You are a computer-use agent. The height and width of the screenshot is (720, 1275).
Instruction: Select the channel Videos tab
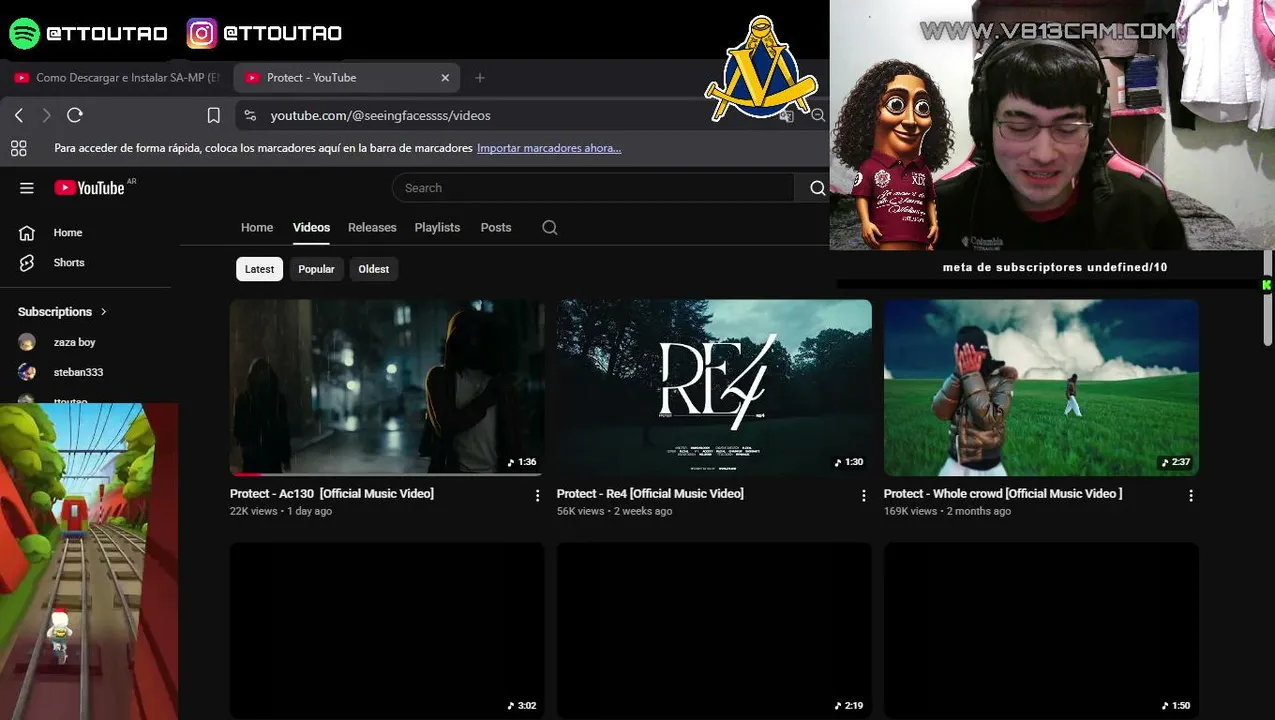(311, 228)
